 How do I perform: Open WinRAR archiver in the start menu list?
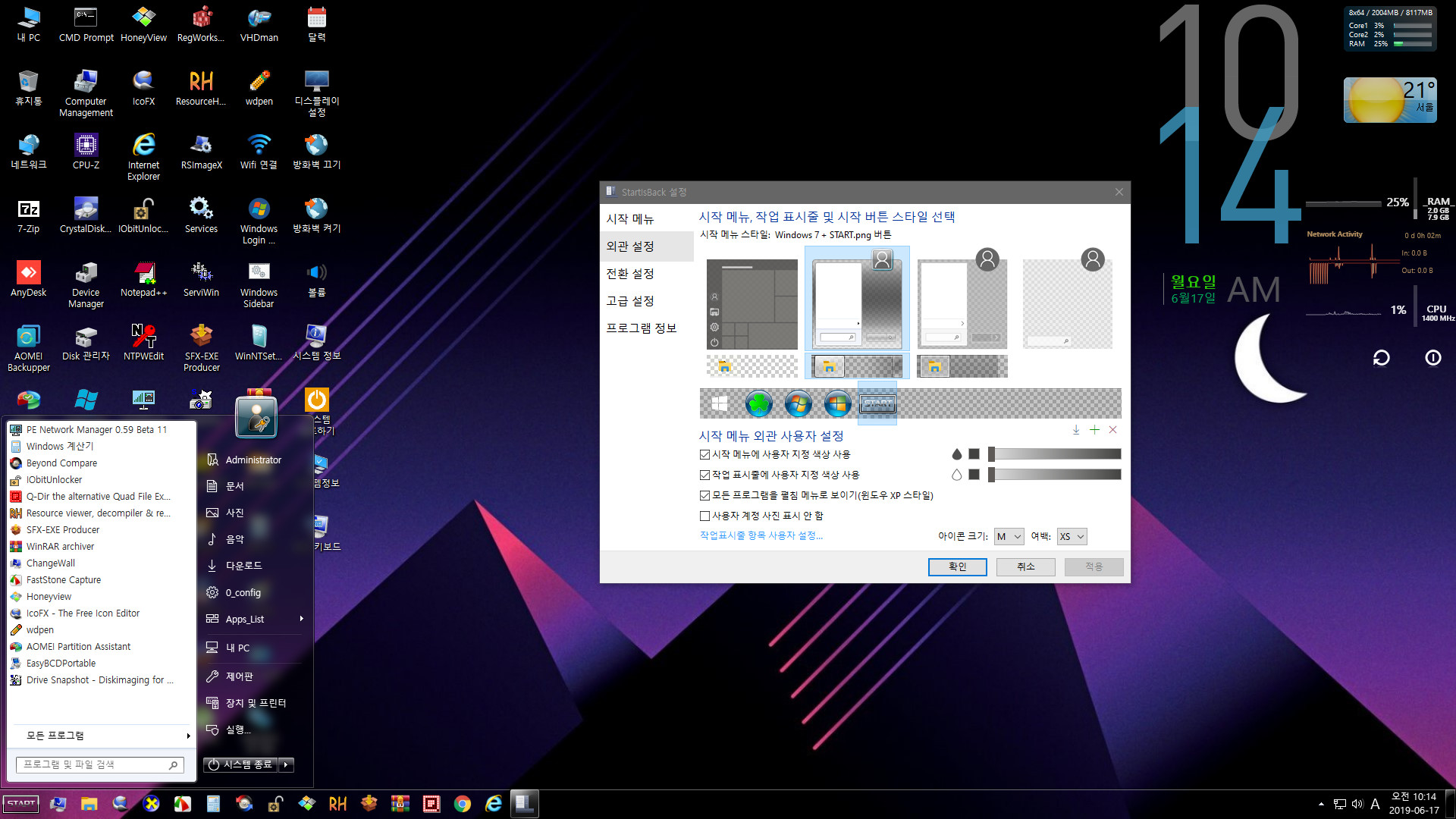coord(102,546)
